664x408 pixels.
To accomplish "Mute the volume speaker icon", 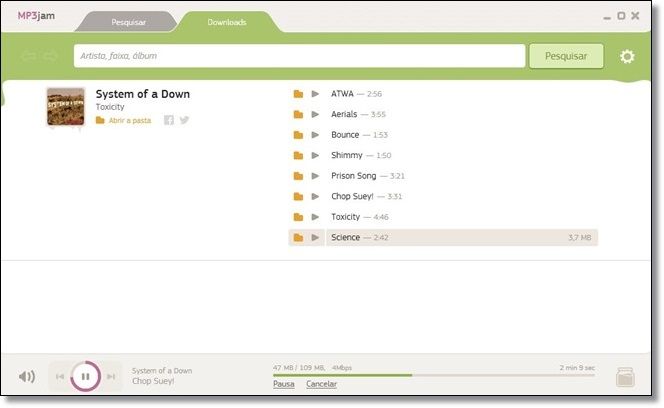I will [27, 376].
